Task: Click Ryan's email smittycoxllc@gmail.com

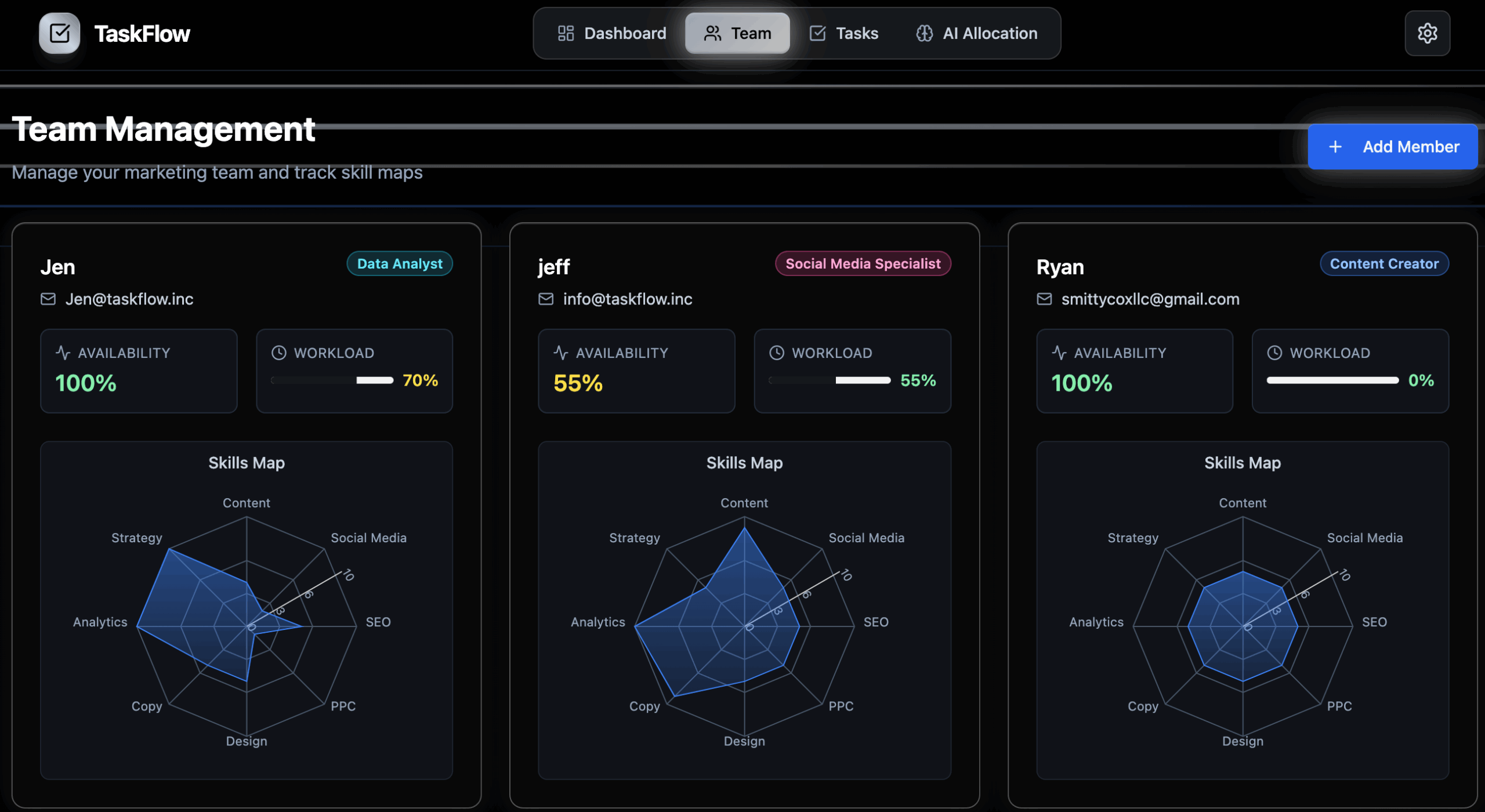Action: (1150, 299)
